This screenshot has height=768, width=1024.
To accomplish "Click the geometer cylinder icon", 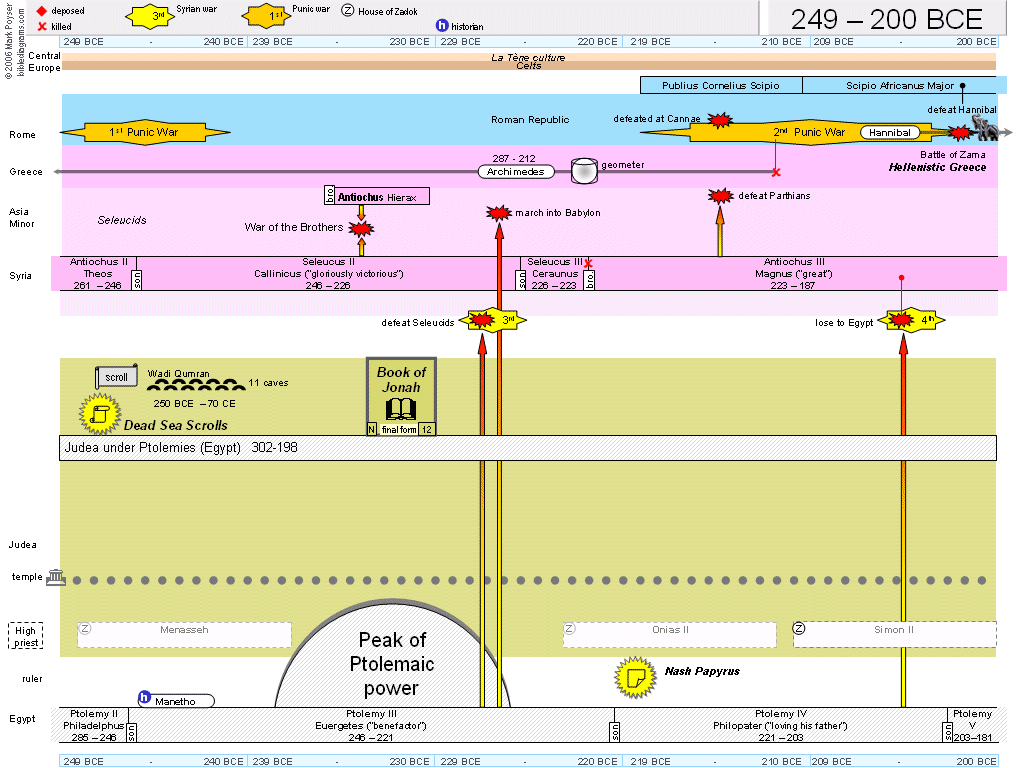I will [x=583, y=171].
